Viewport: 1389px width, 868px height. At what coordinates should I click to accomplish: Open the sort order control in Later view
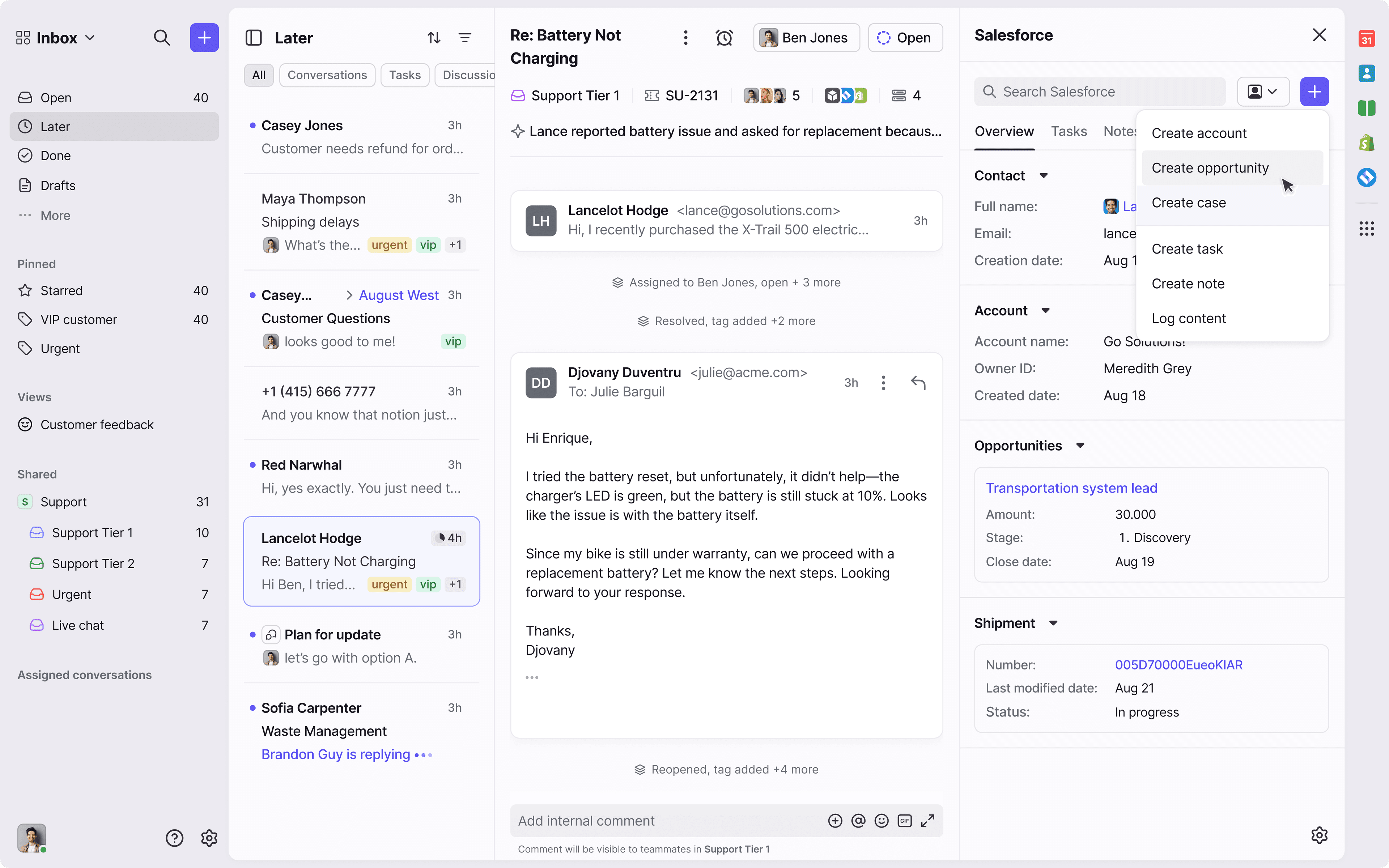click(433, 37)
